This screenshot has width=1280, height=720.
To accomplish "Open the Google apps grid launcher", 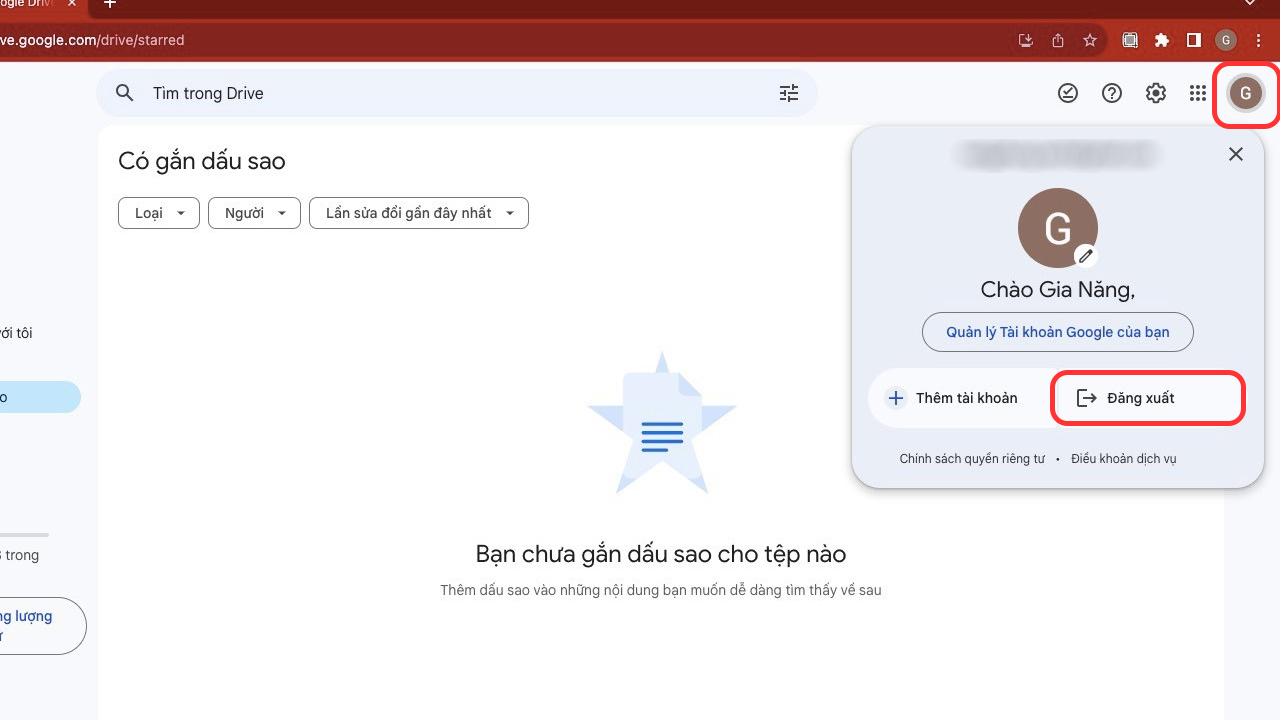I will [x=1198, y=93].
